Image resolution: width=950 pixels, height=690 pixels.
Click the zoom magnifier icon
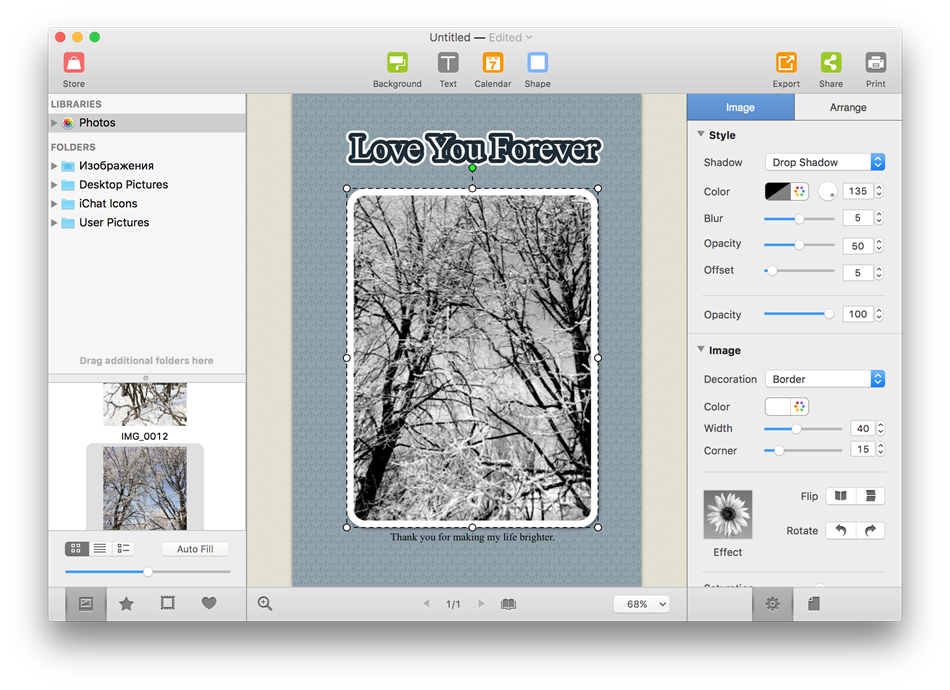(x=265, y=603)
